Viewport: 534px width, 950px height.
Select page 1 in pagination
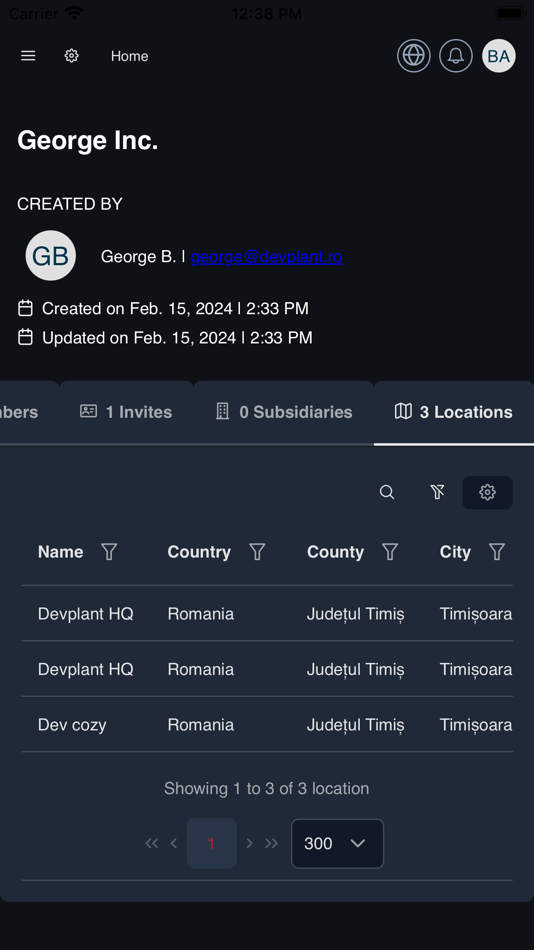click(212, 843)
